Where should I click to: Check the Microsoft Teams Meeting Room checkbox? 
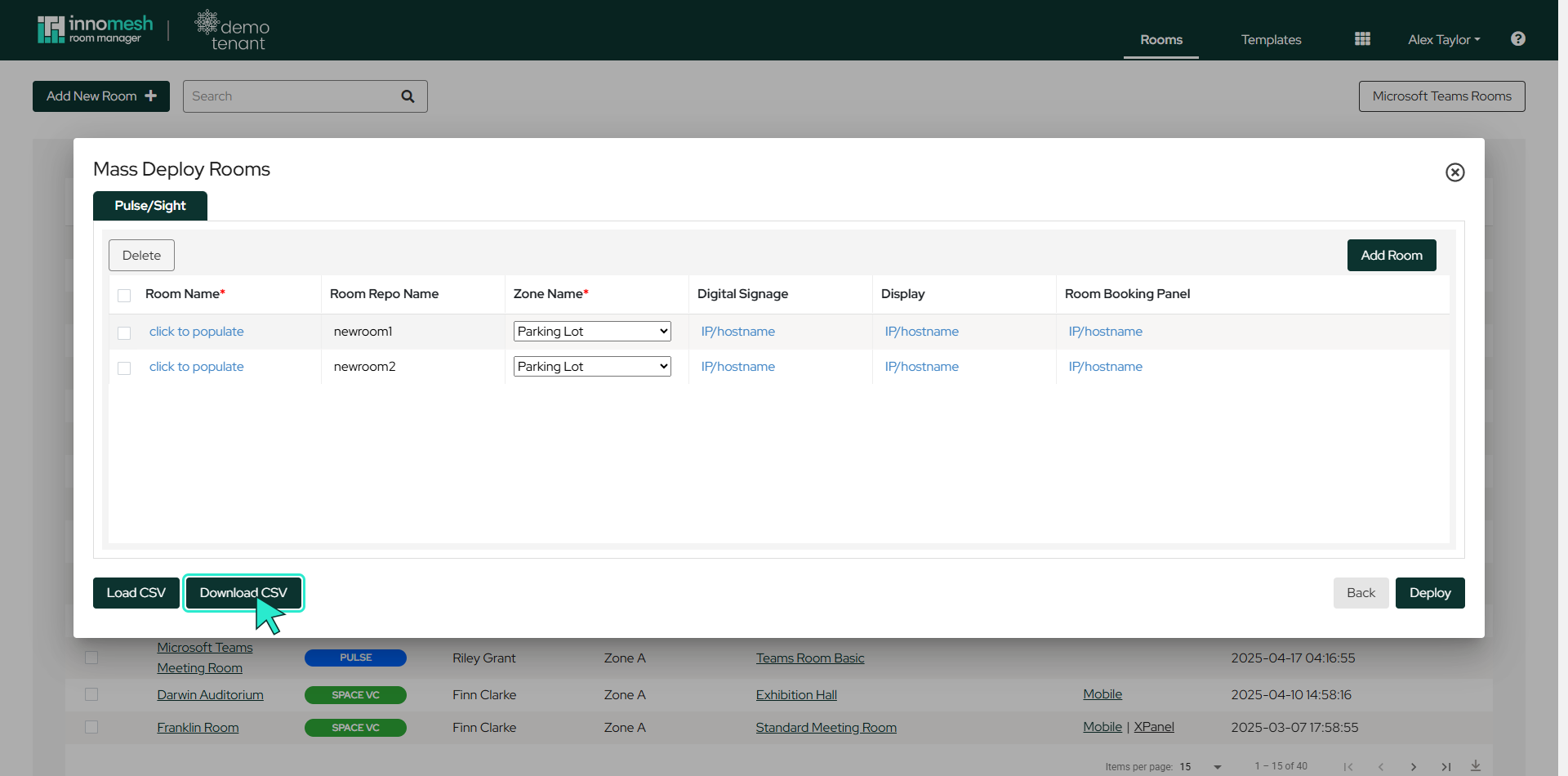click(91, 658)
